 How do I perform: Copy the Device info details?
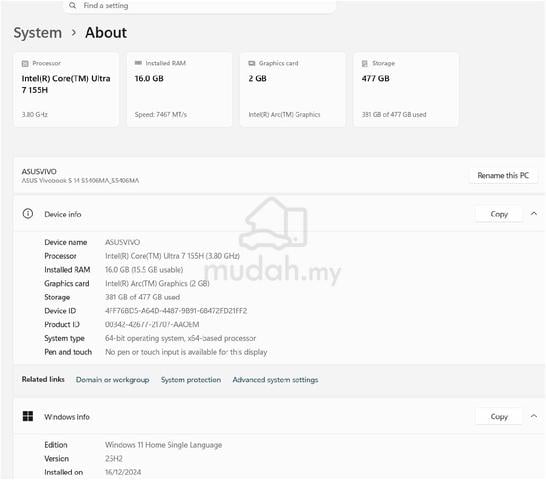(499, 214)
